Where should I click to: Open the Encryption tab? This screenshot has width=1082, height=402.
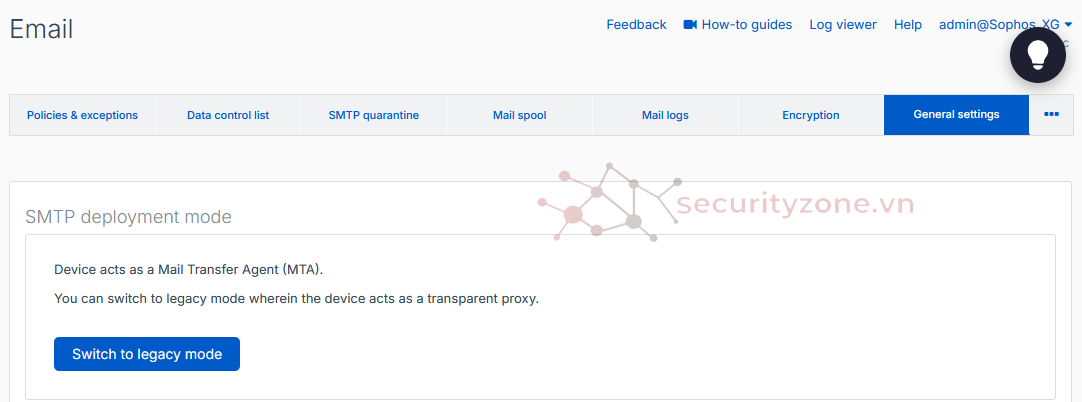pos(810,115)
